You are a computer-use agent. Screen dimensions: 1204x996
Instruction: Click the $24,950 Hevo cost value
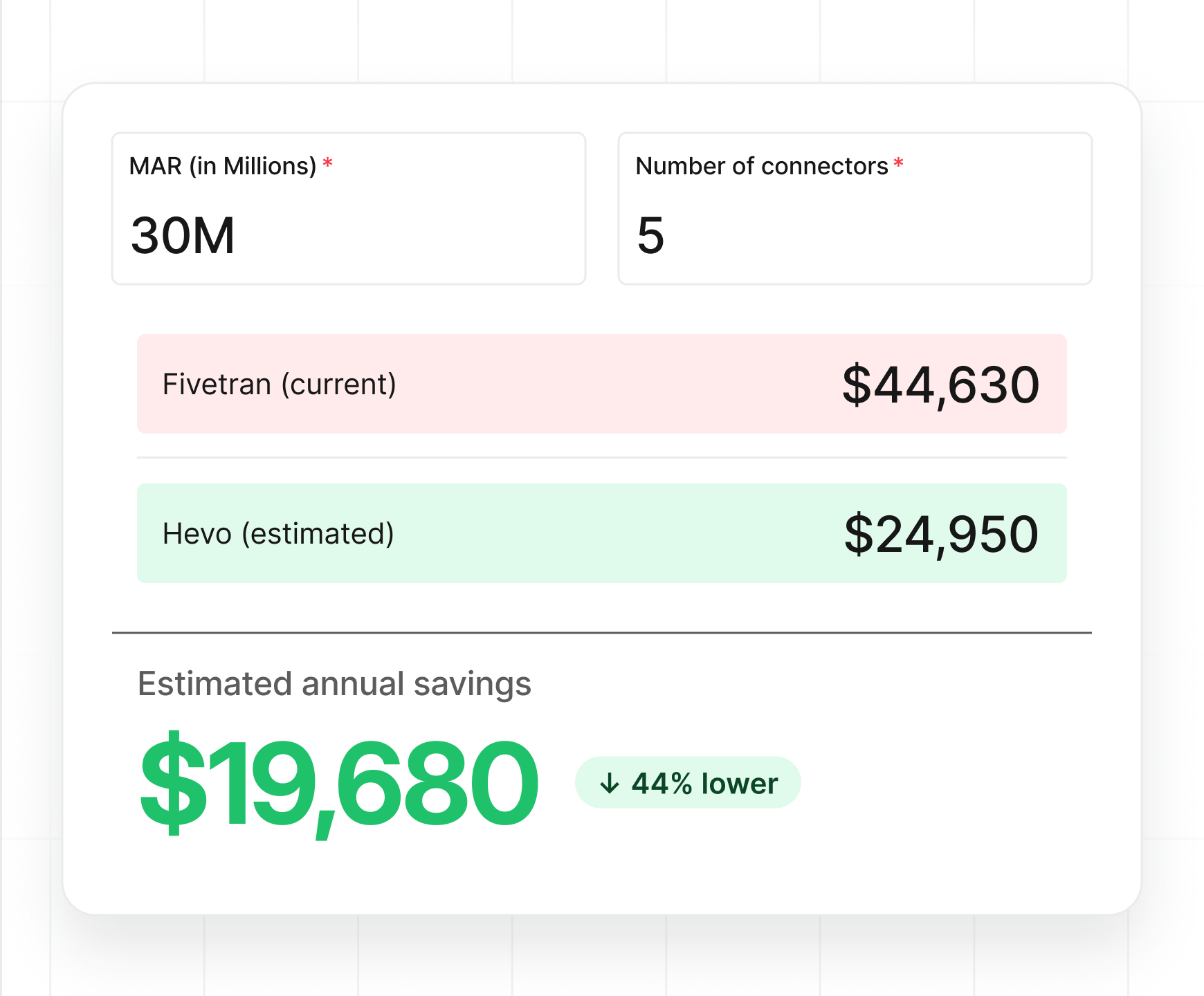point(941,534)
